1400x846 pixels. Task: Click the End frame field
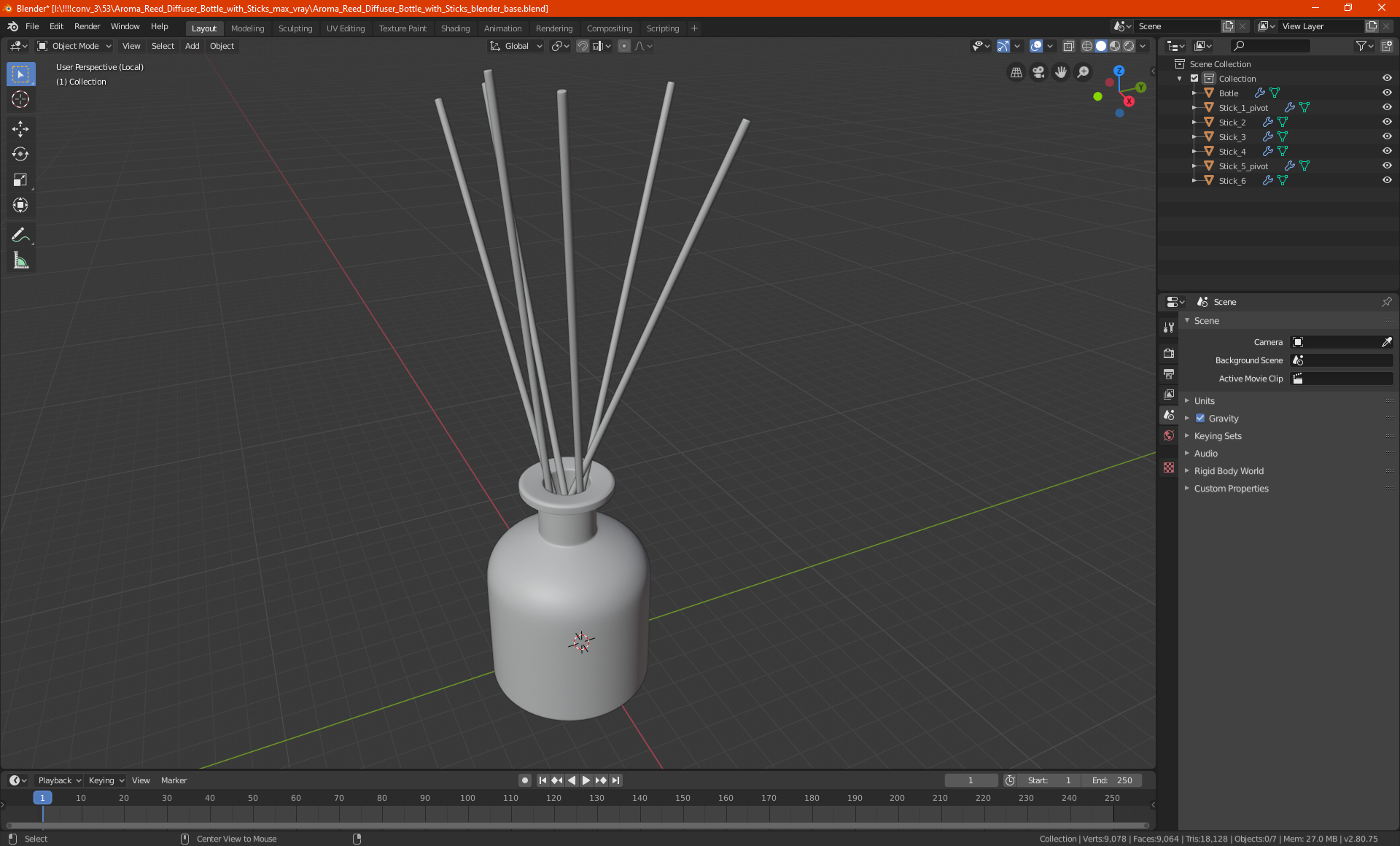(1112, 780)
